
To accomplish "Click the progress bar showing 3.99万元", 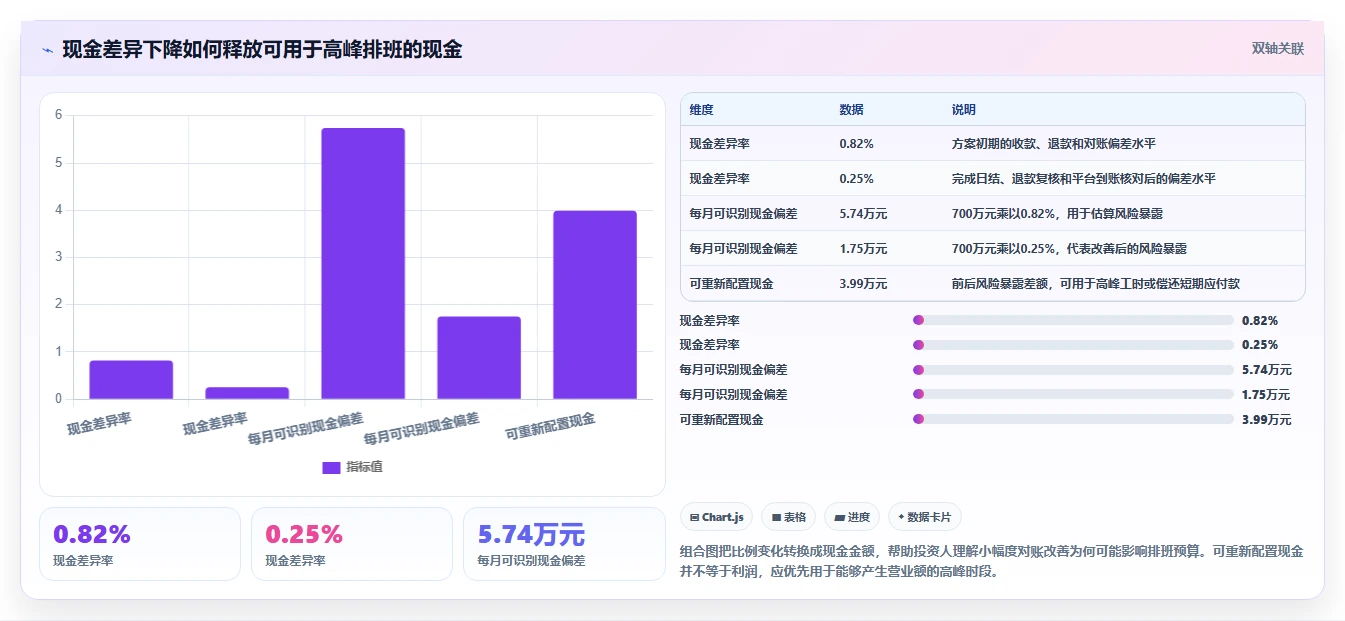I will tap(1073, 420).
